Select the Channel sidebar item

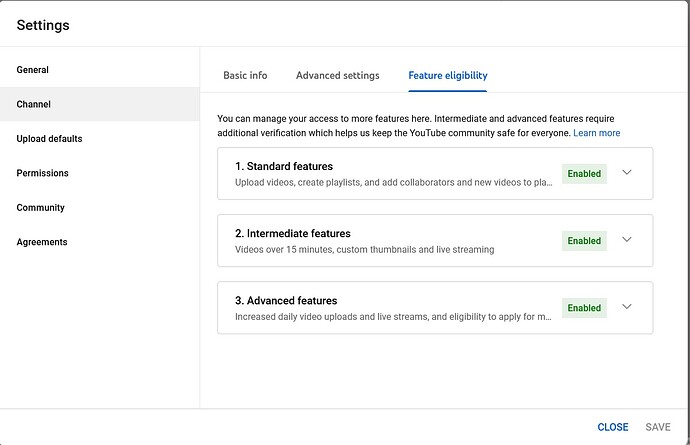pyautogui.click(x=99, y=104)
